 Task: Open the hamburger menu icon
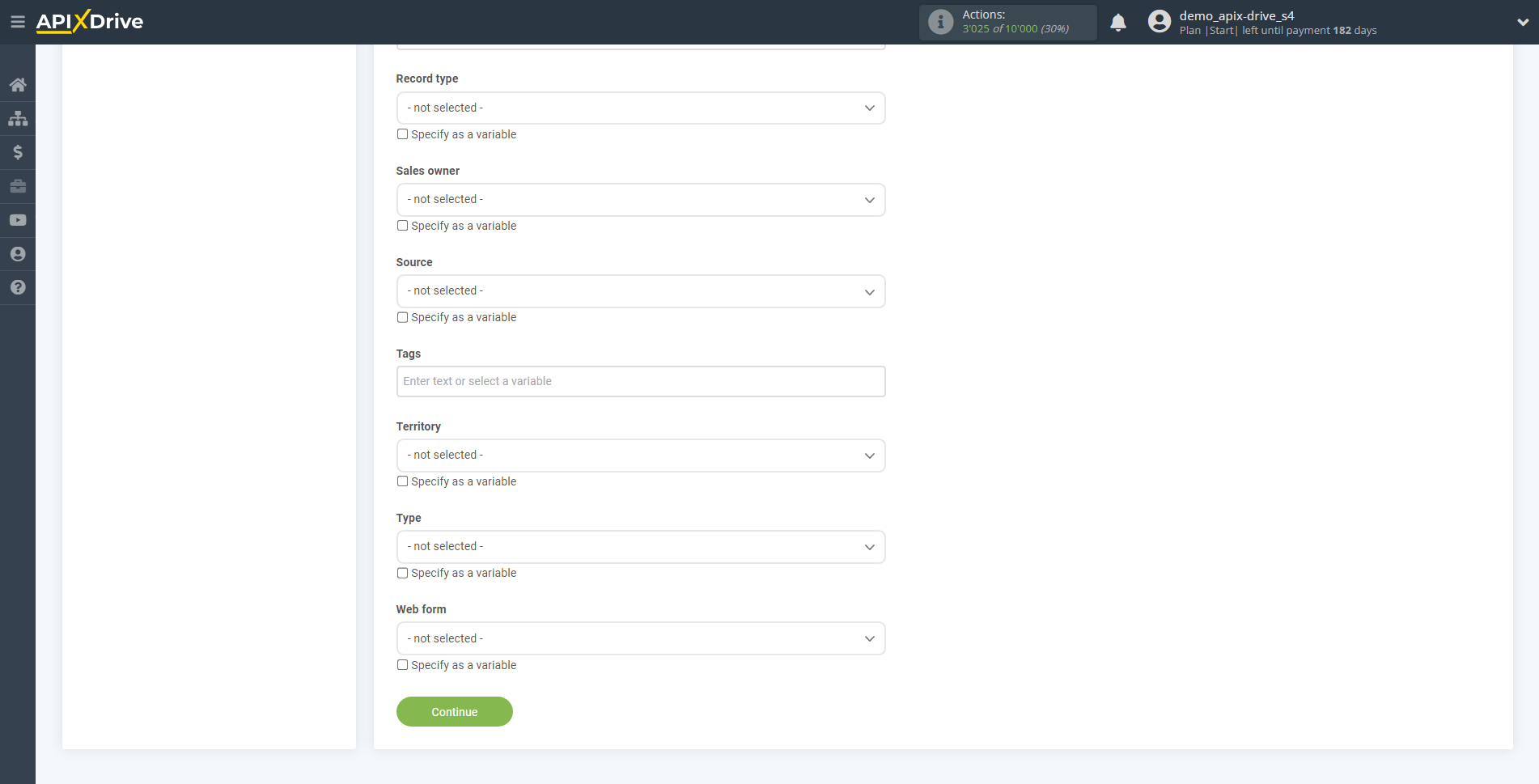[x=17, y=22]
